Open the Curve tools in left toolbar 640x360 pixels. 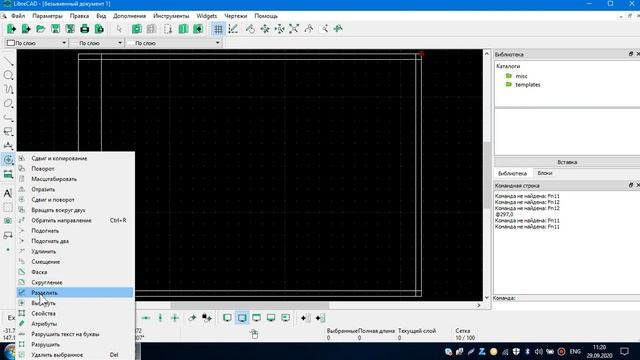pyautogui.click(x=8, y=89)
